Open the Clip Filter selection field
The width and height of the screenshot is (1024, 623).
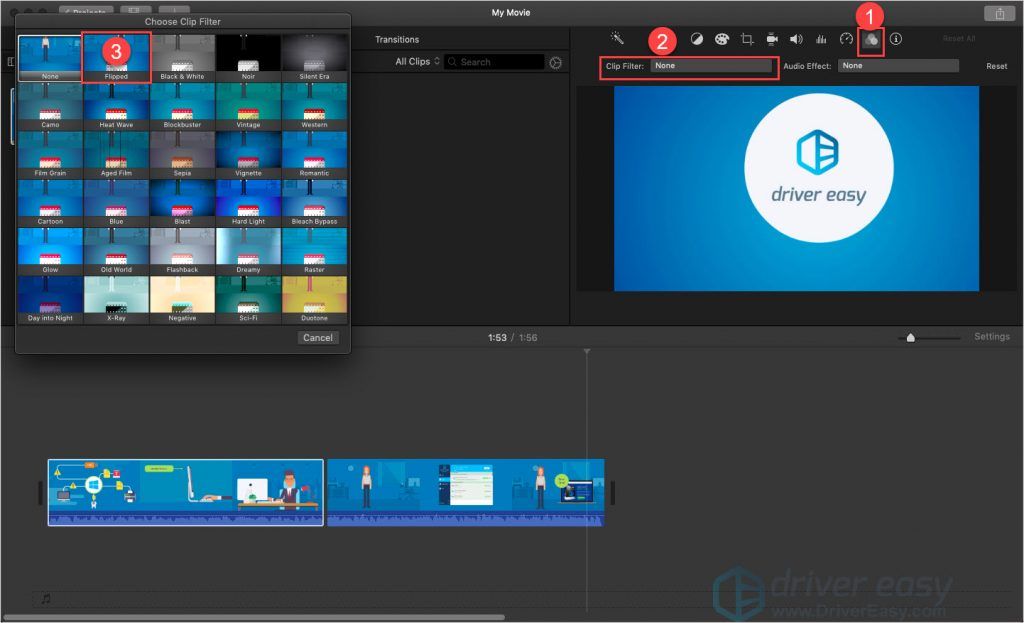click(712, 66)
